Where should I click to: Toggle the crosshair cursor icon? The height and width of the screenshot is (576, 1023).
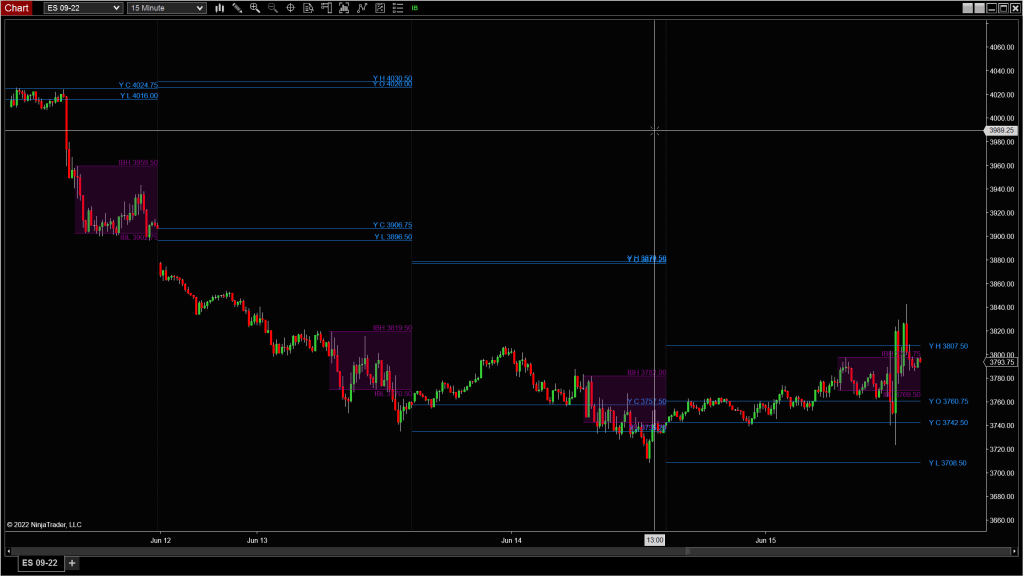(290, 8)
